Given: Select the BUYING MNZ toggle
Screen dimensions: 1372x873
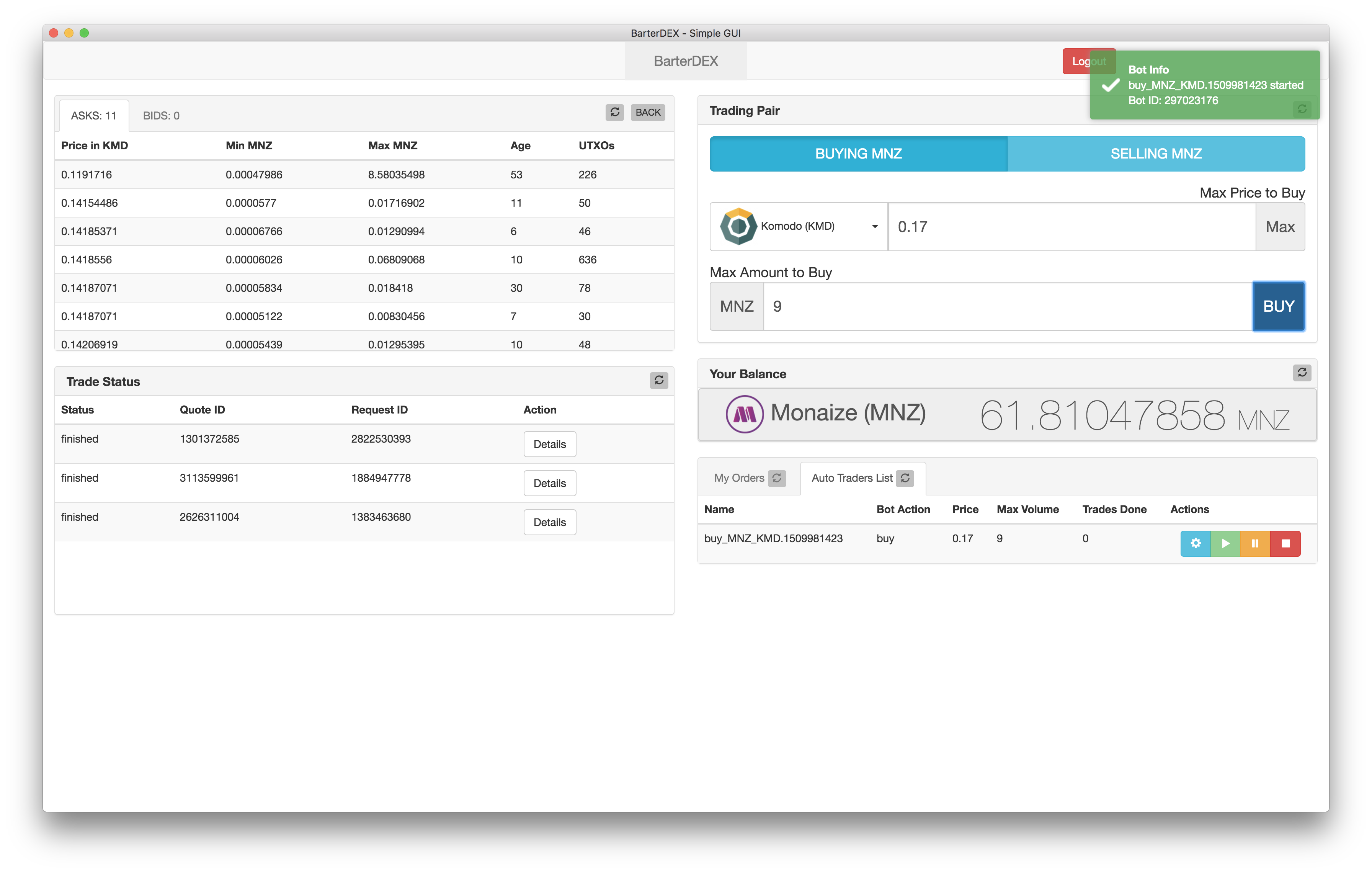Looking at the screenshot, I should pyautogui.click(x=858, y=154).
